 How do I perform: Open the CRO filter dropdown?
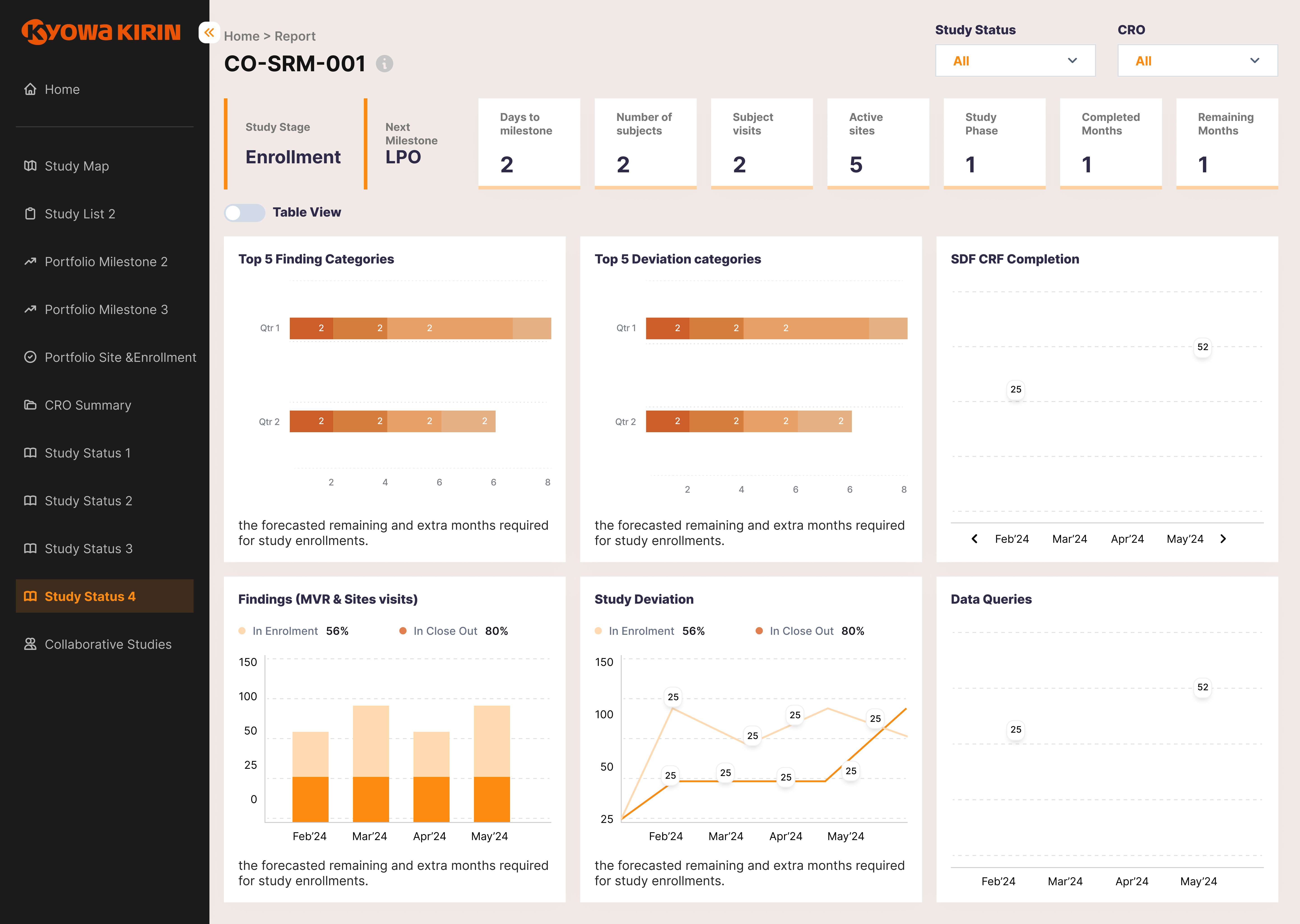click(x=1198, y=60)
